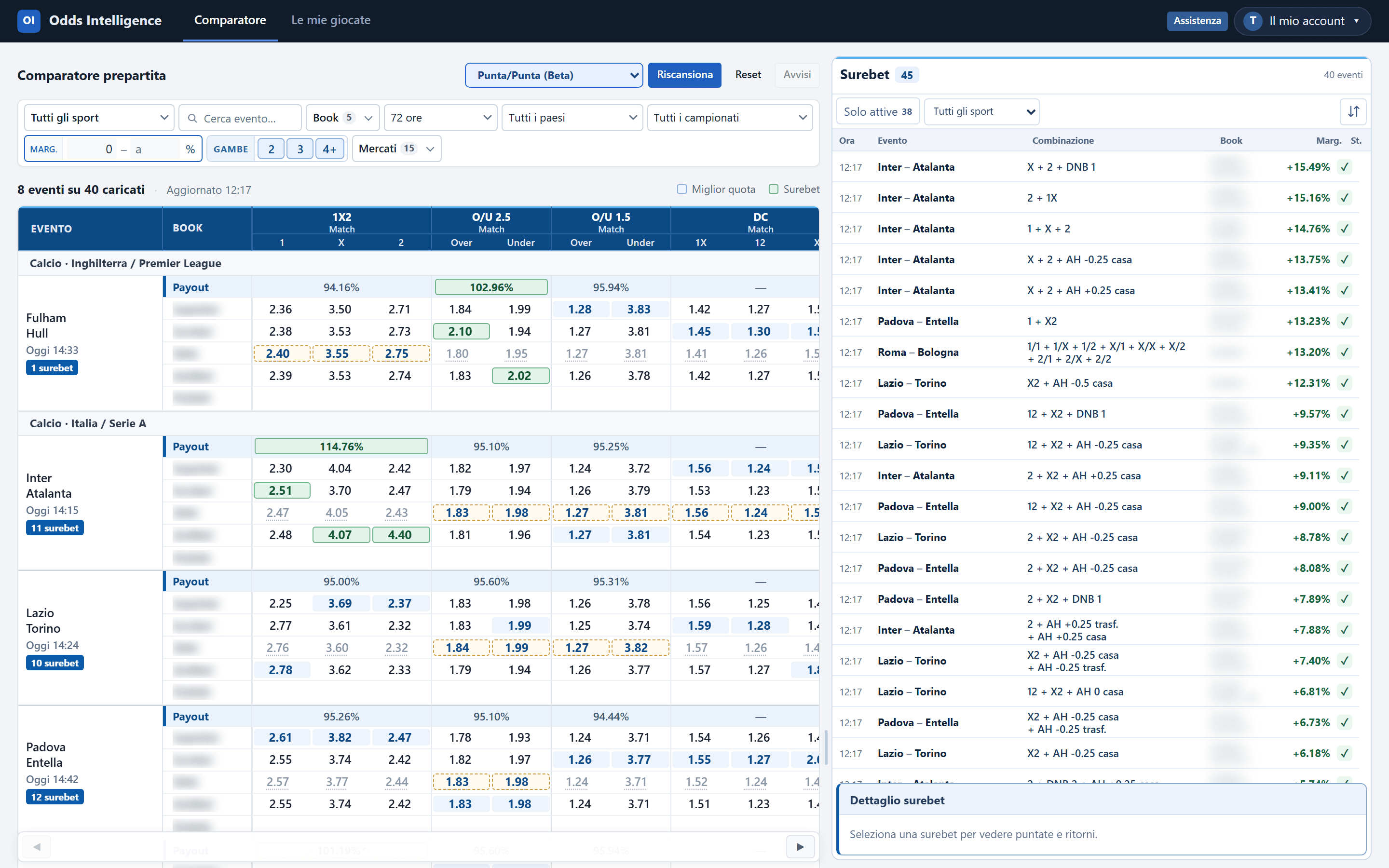Click the Reset button
The width and height of the screenshot is (1389, 868).
[x=748, y=75]
